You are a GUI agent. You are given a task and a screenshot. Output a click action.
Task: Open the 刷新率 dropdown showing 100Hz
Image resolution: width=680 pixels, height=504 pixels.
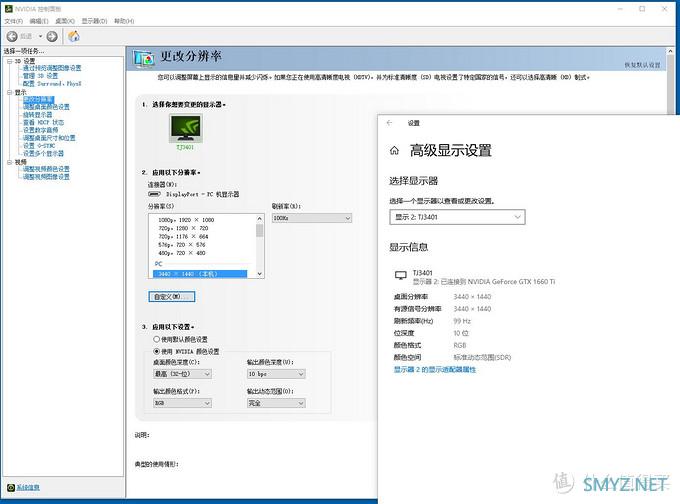311,218
